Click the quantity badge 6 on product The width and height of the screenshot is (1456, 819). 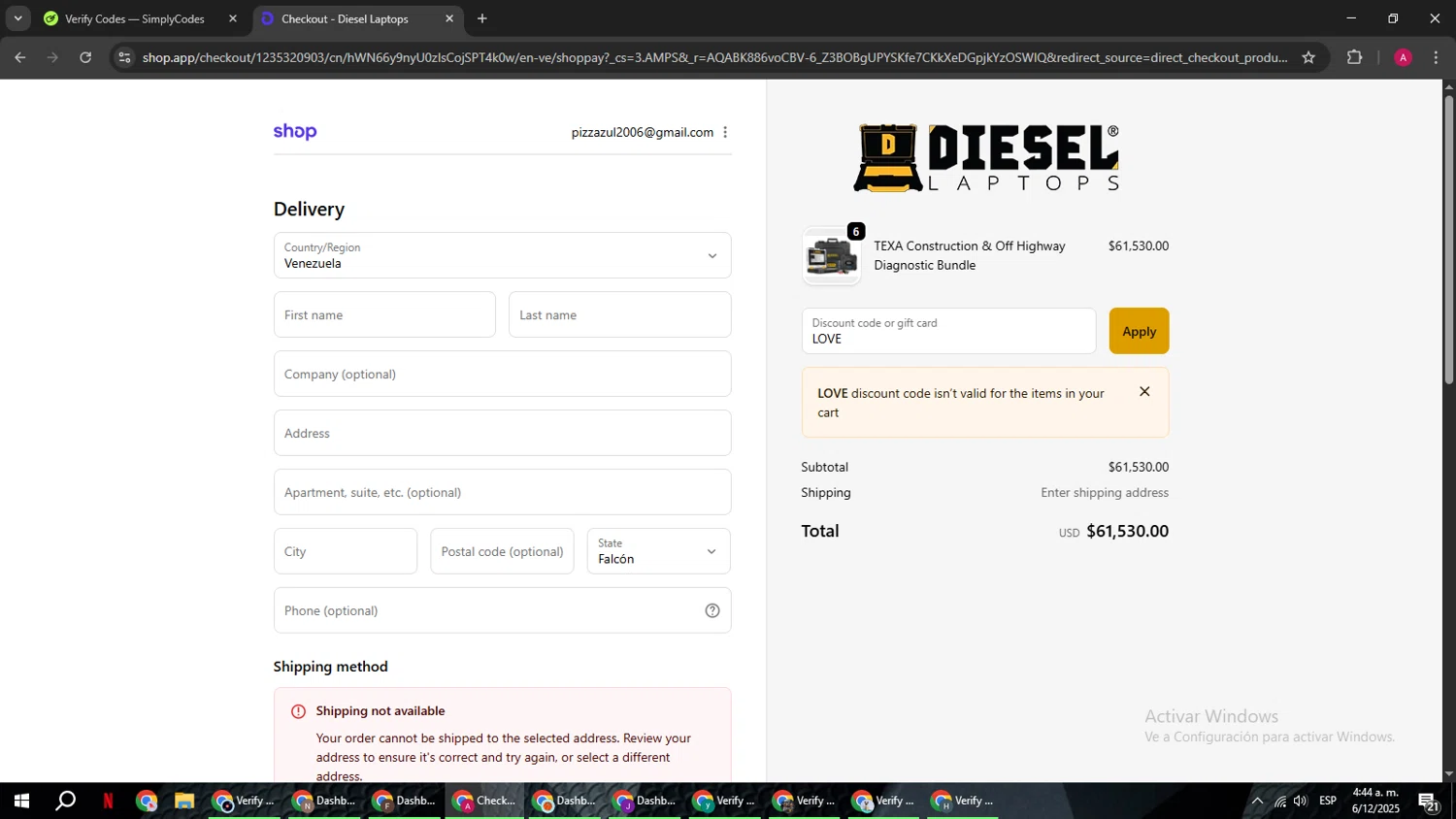coord(856,232)
